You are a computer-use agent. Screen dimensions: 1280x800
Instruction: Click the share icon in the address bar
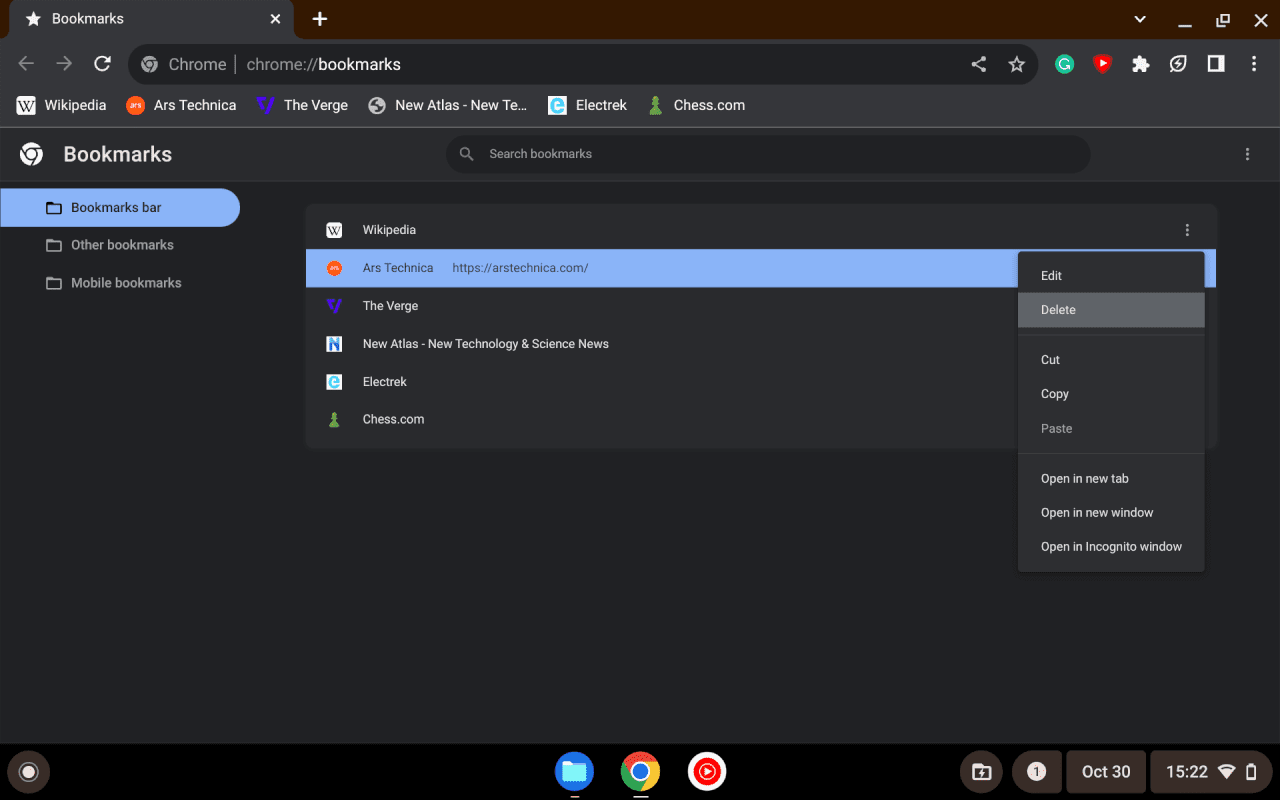(x=979, y=64)
